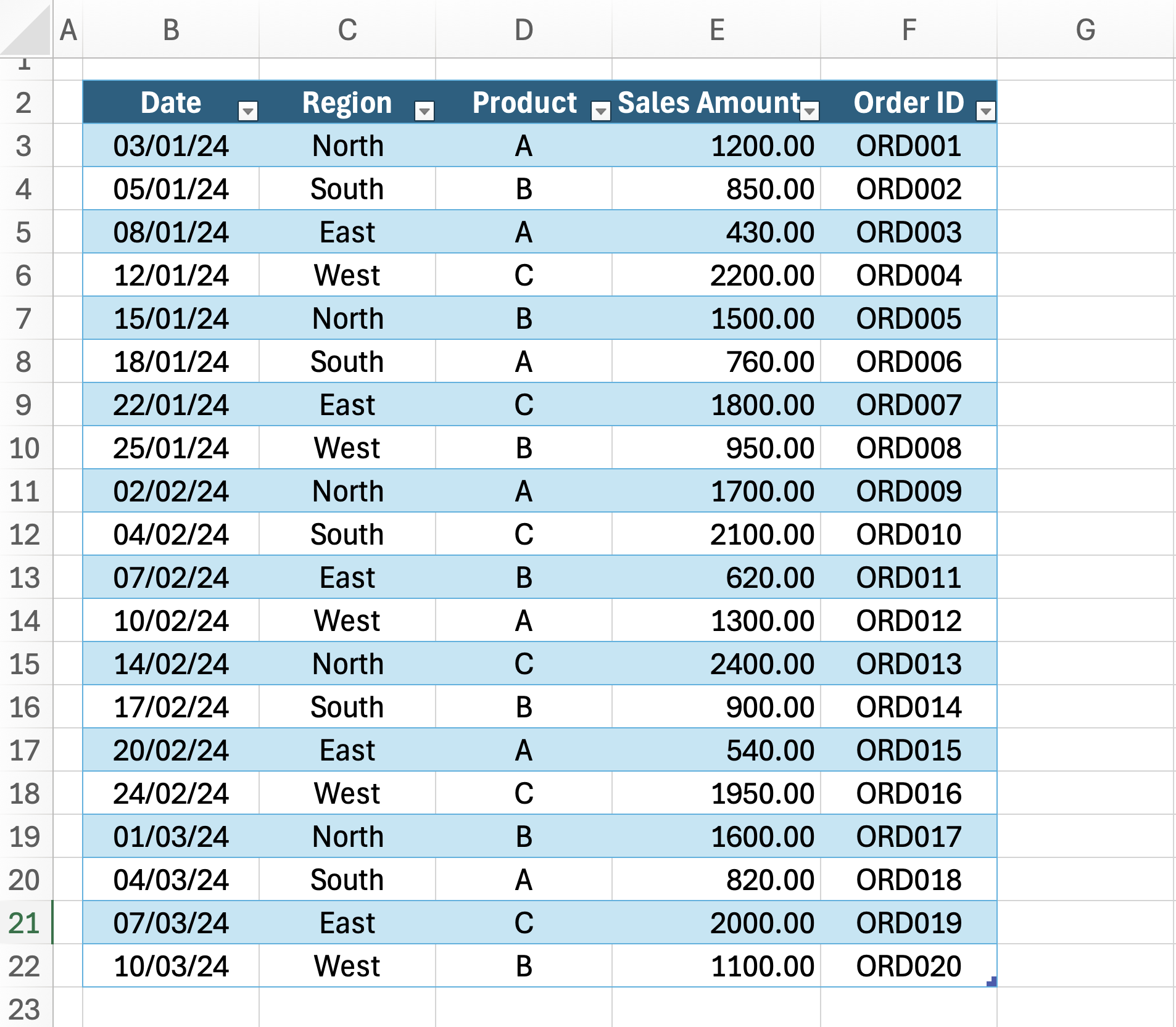Select column G header
Image resolution: width=1176 pixels, height=1027 pixels.
pyautogui.click(x=1085, y=30)
